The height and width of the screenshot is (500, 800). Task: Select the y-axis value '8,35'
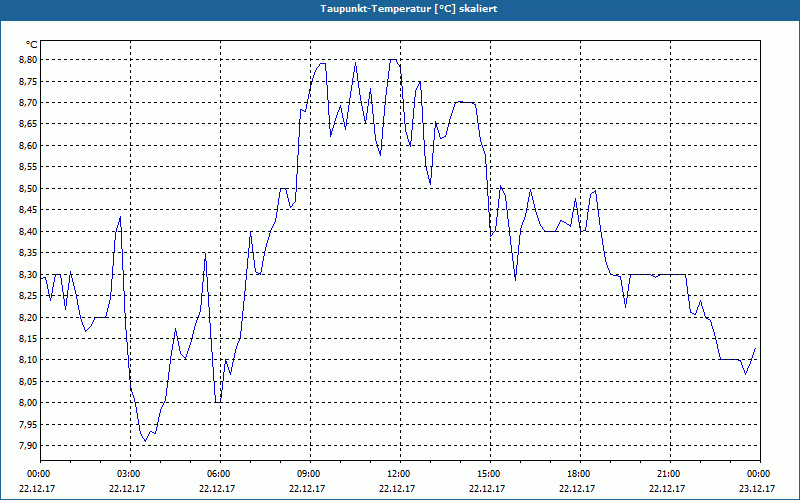(28, 253)
